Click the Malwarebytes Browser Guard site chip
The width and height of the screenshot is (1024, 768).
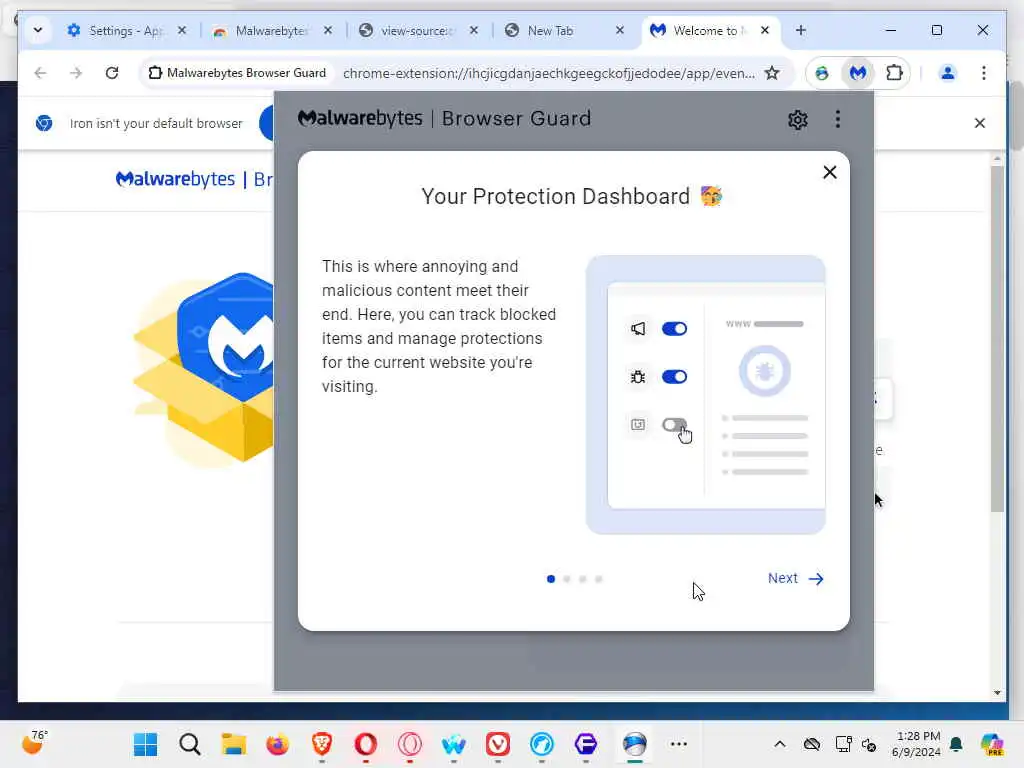[238, 73]
